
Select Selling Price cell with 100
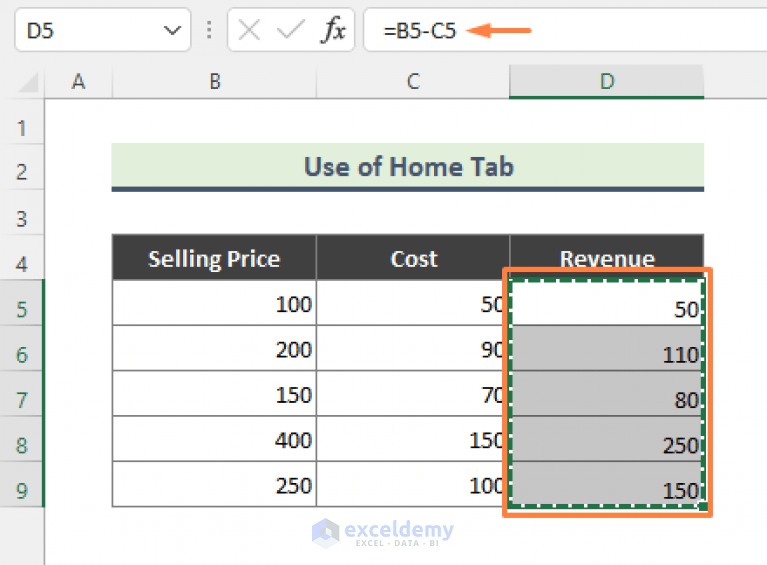(214, 303)
